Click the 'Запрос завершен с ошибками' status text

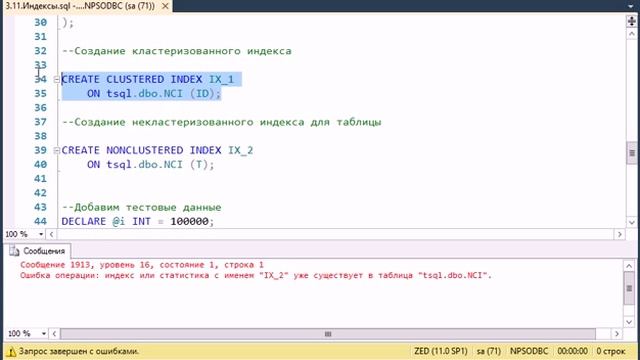(x=79, y=351)
